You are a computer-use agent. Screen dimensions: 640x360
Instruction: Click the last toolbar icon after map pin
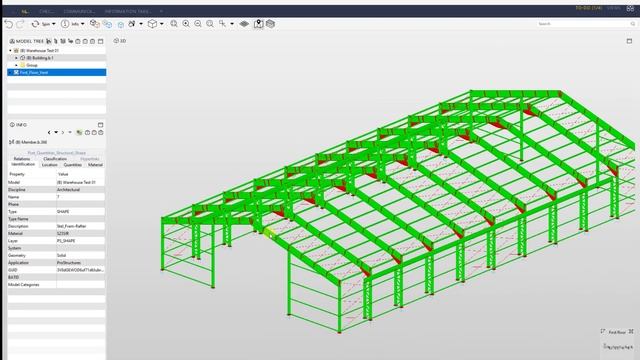point(270,24)
